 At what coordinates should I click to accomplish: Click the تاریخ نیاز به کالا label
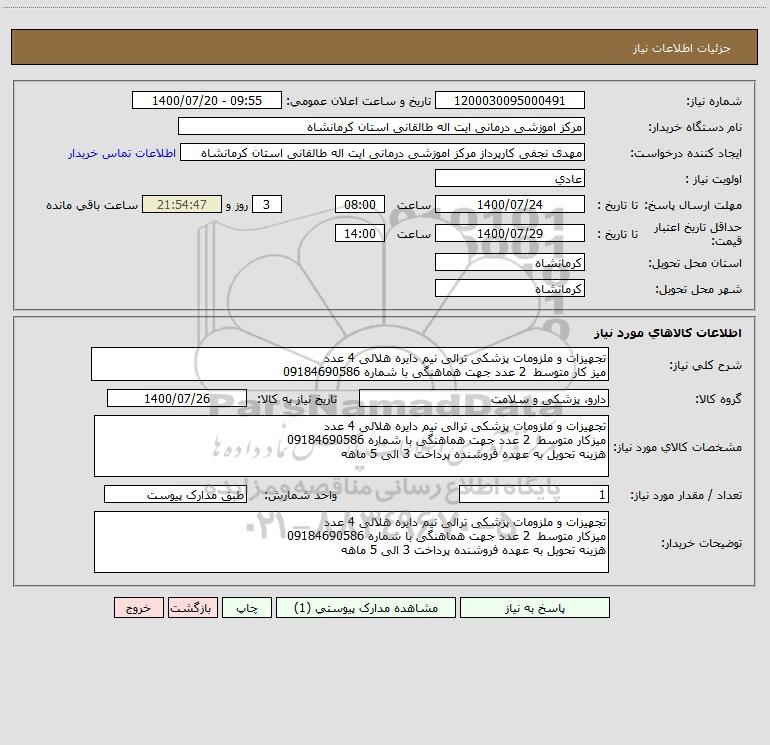coord(298,399)
